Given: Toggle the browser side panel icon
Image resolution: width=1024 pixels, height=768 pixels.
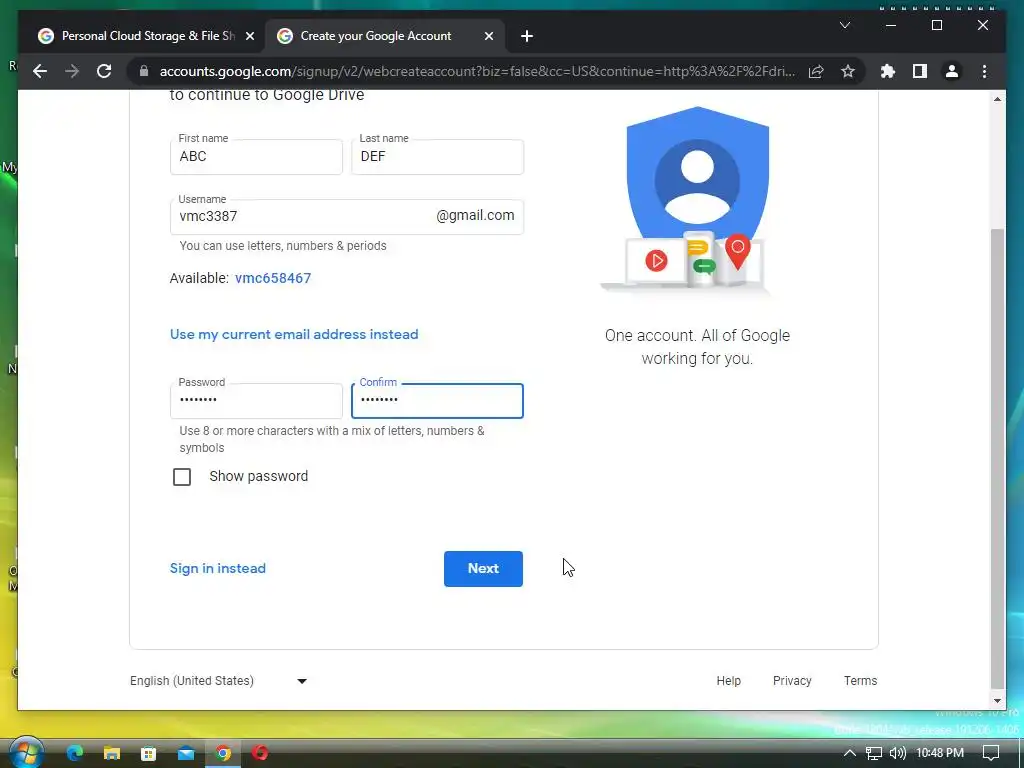Looking at the screenshot, I should click(920, 71).
